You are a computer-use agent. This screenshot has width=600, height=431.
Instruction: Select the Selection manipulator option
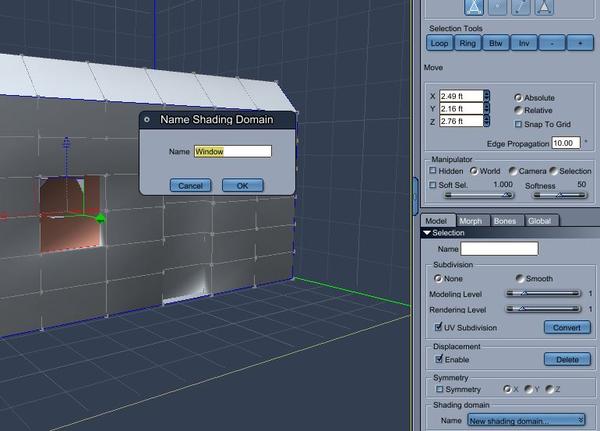tap(553, 171)
